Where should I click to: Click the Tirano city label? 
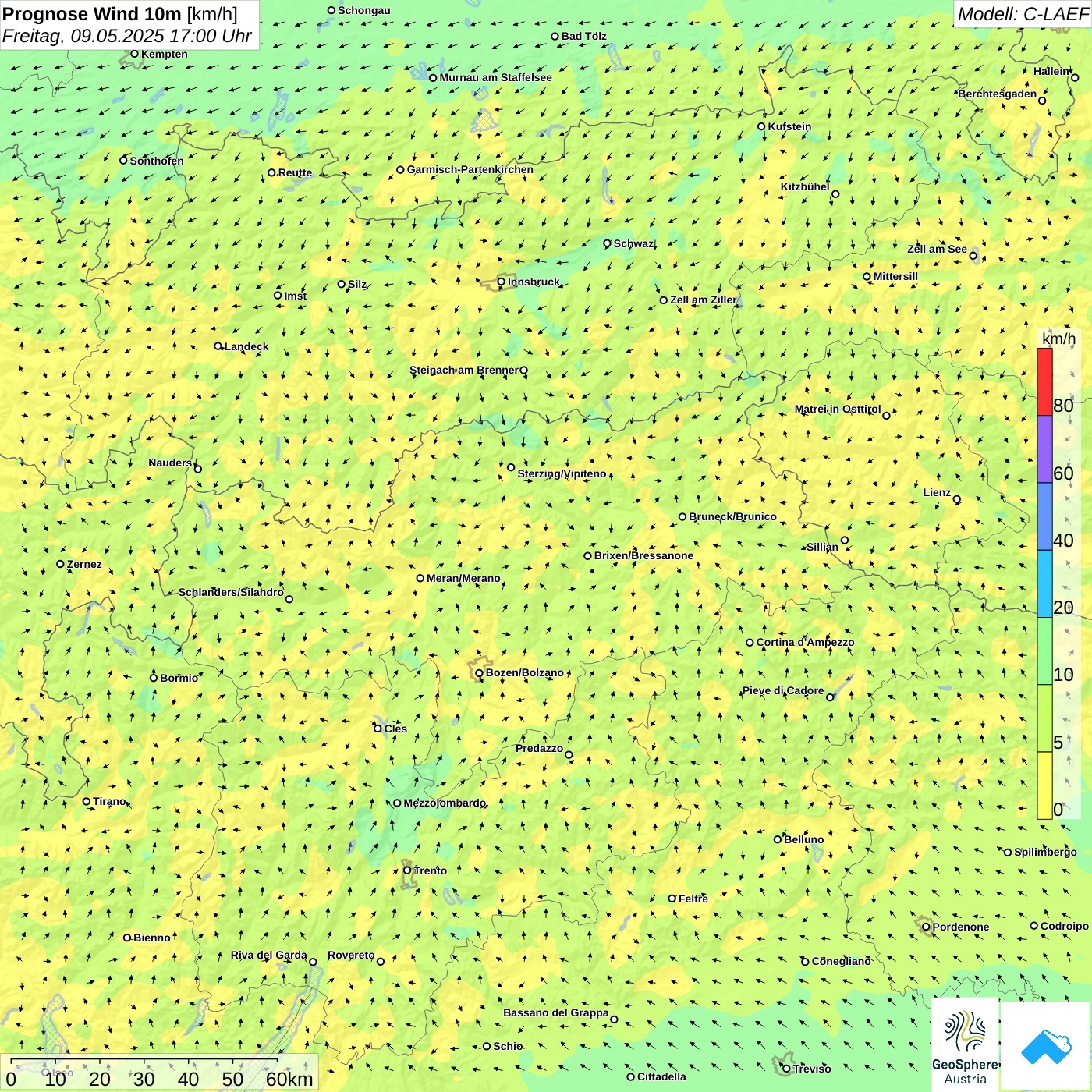click(109, 801)
